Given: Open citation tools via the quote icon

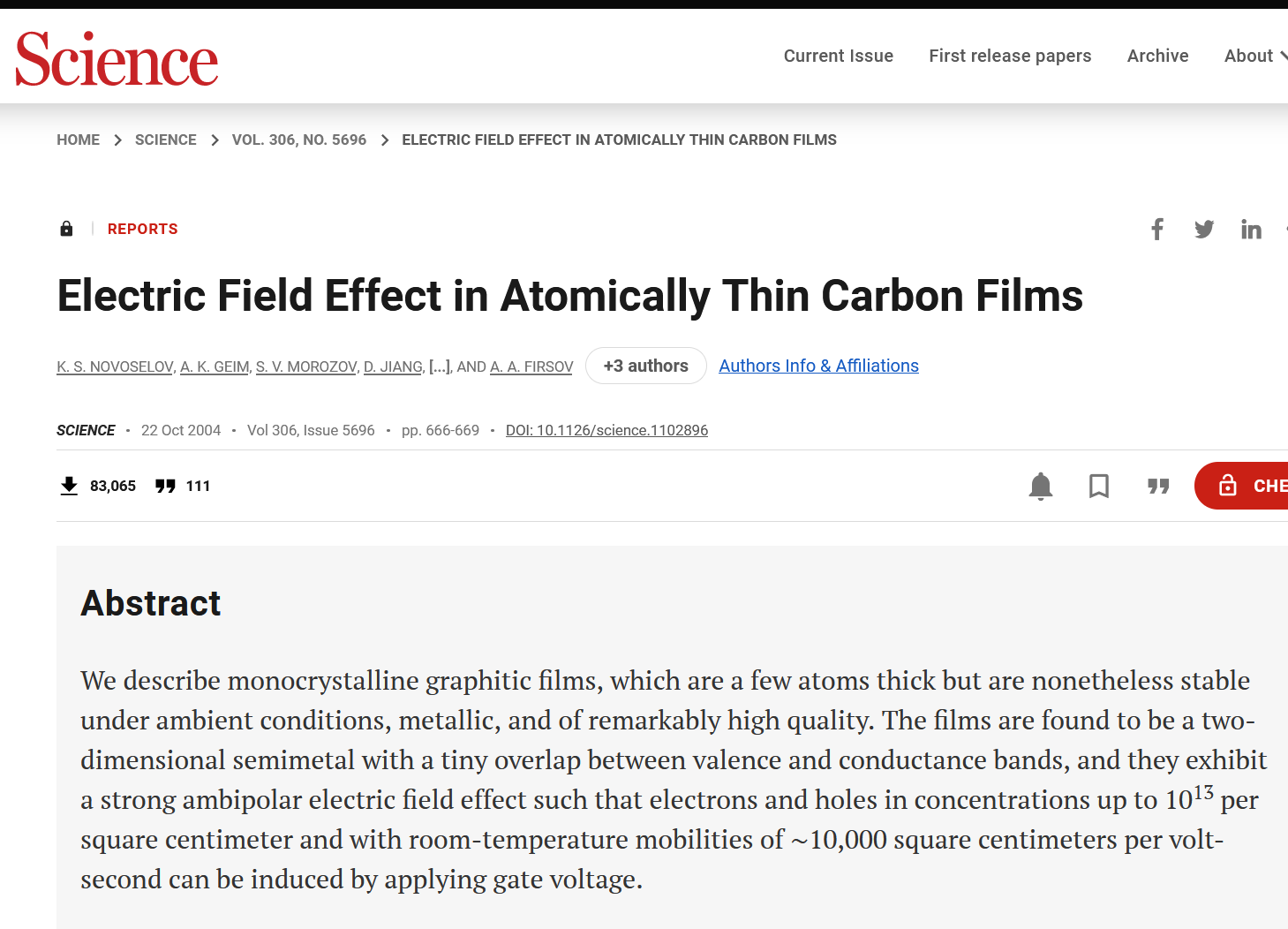Looking at the screenshot, I should (x=1158, y=486).
